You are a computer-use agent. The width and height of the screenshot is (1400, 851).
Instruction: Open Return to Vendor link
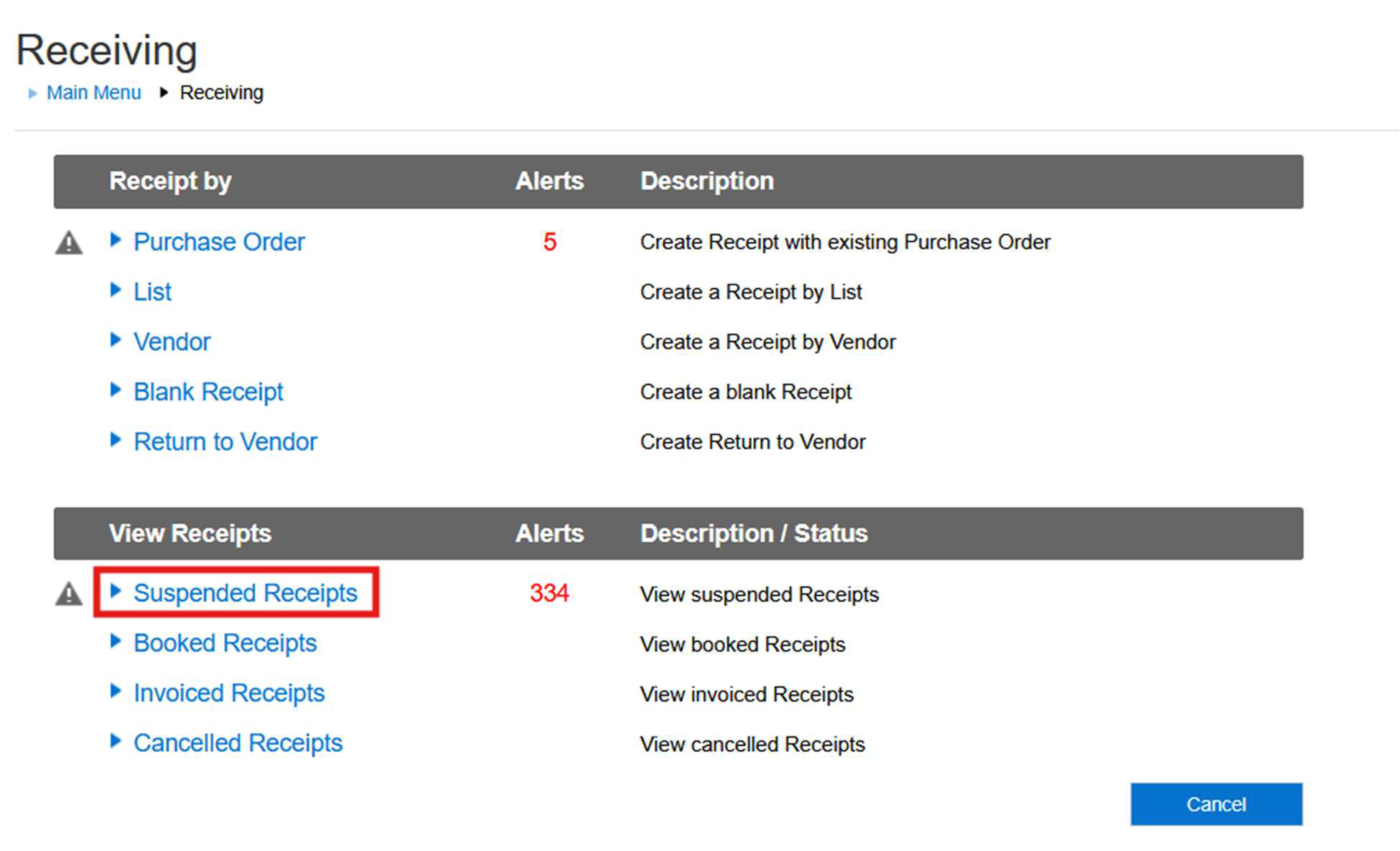click(225, 442)
